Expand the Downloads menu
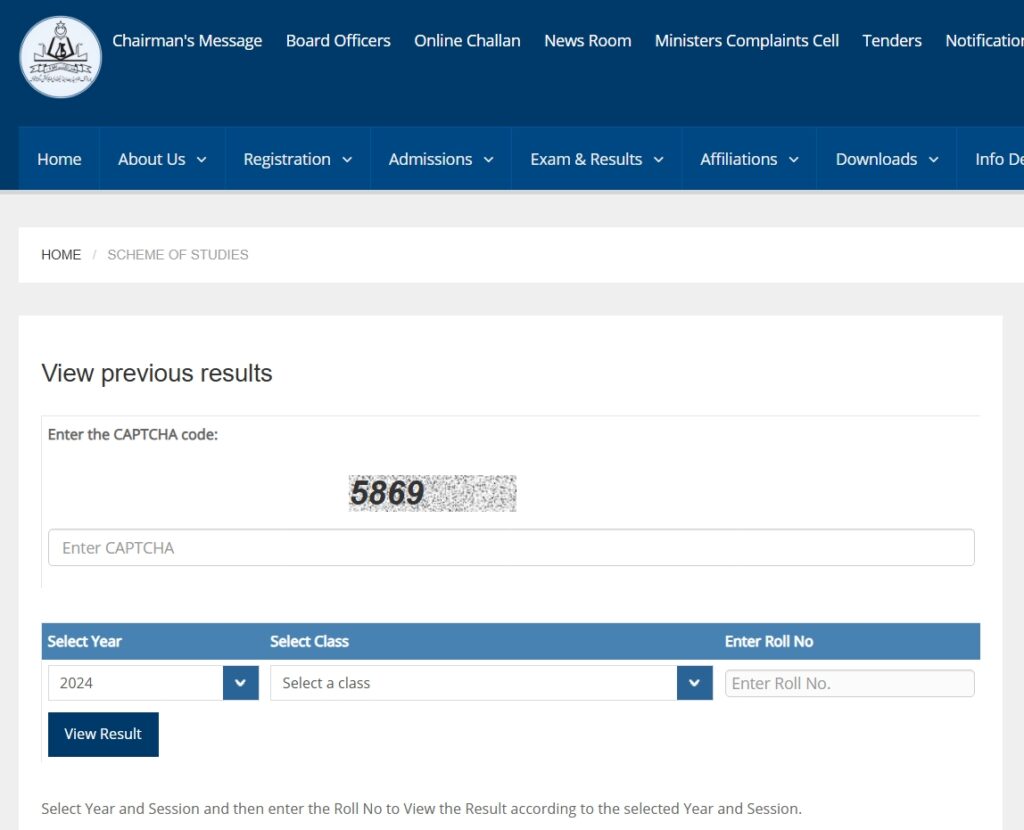This screenshot has height=830, width=1024. click(886, 159)
